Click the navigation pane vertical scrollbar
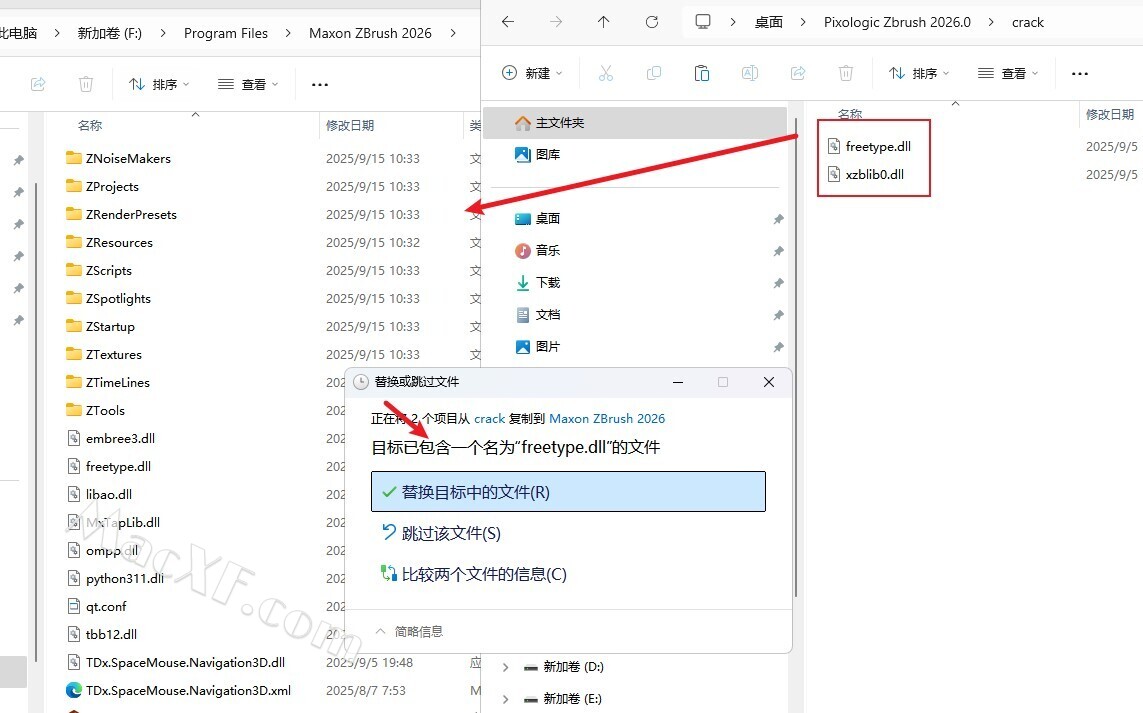The height and width of the screenshot is (713, 1143). coord(796,357)
